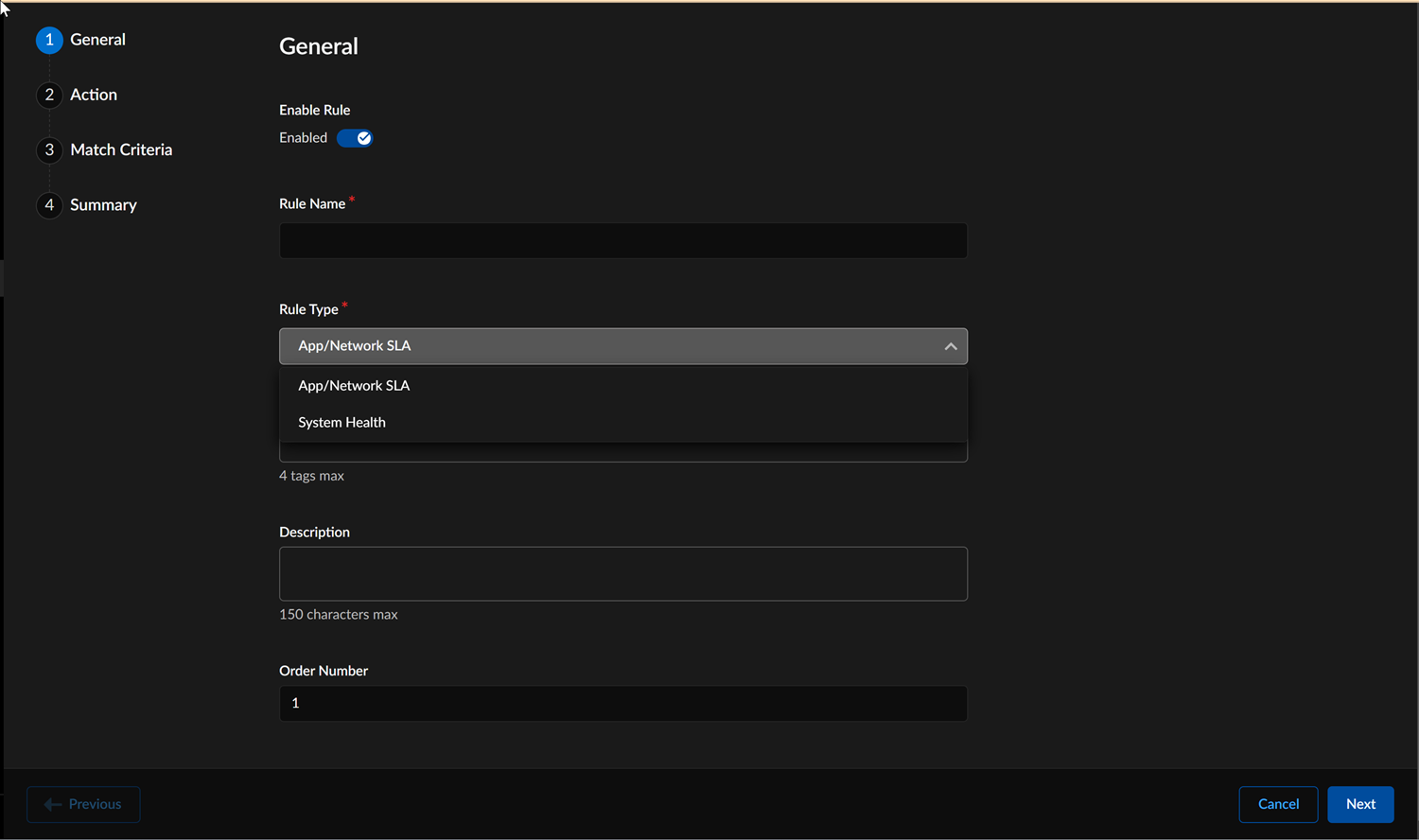Screen dimensions: 1419x840
Task: Disable the Enable Rule toggle switch
Action: tap(355, 138)
